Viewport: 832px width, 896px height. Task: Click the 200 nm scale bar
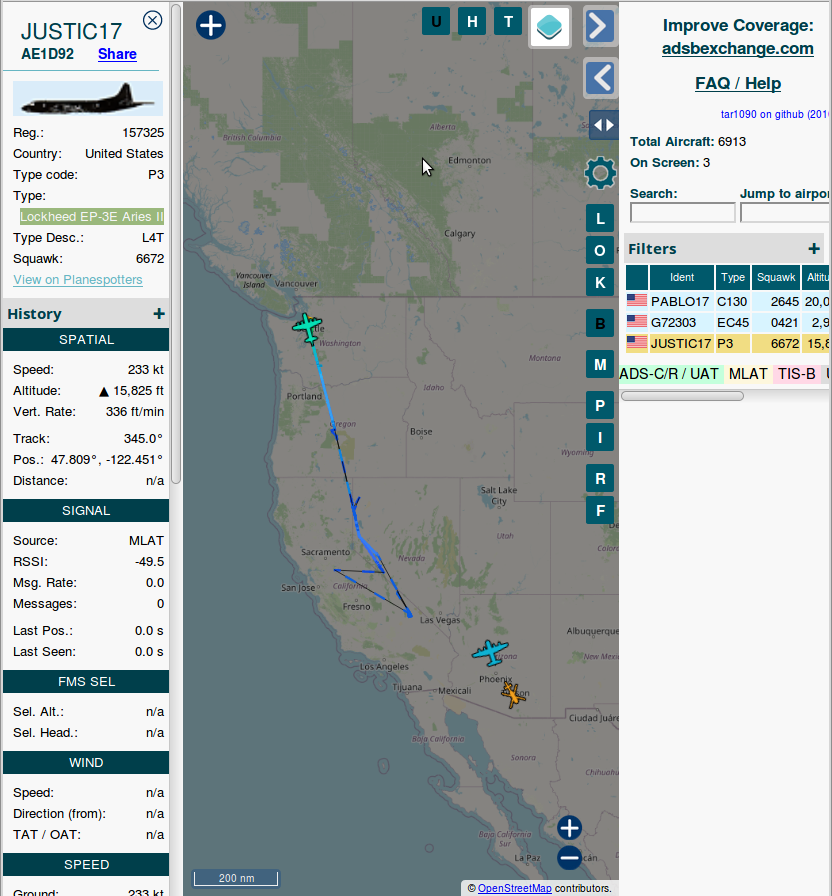pyautogui.click(x=236, y=878)
